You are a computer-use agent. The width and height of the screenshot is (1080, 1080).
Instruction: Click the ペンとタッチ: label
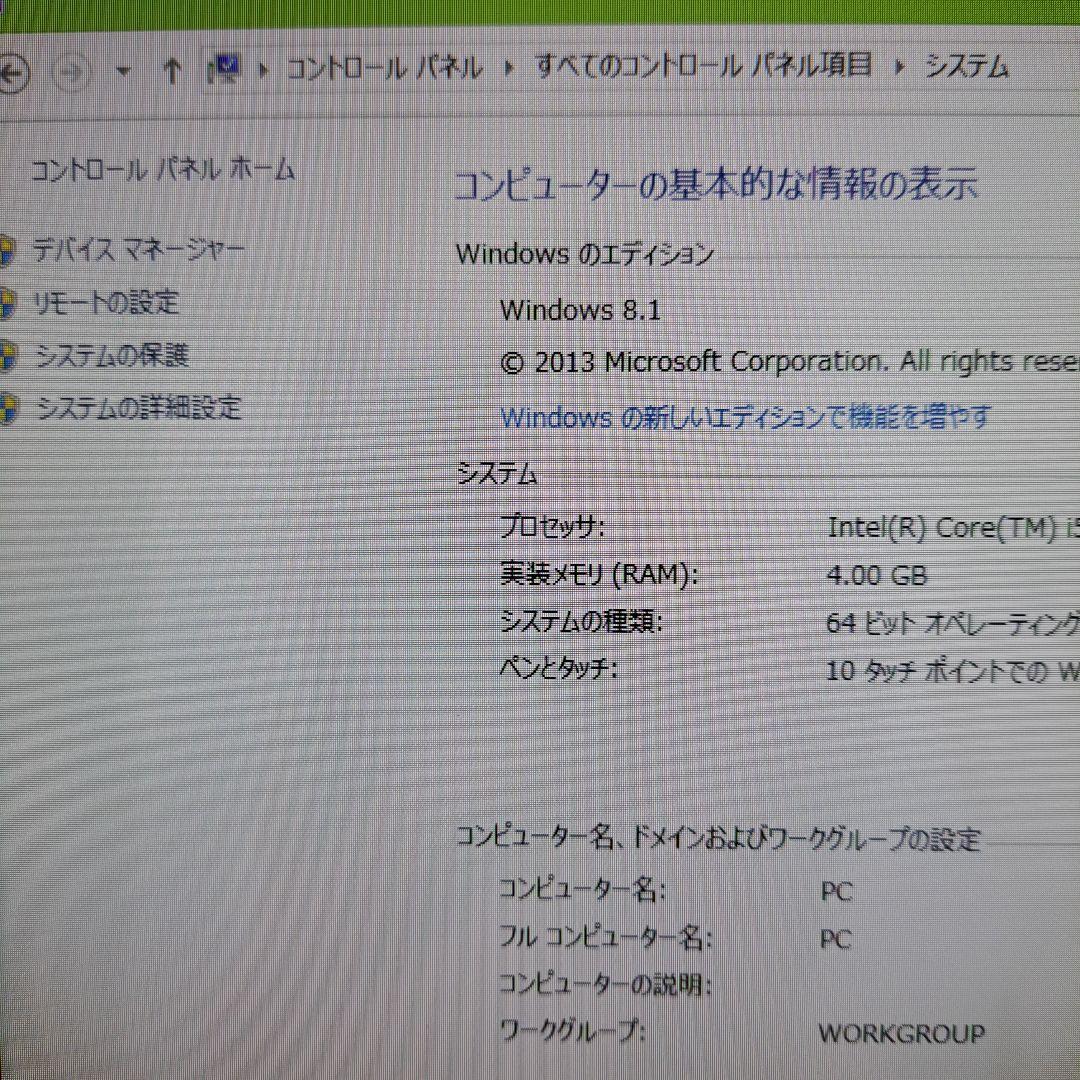(x=559, y=668)
